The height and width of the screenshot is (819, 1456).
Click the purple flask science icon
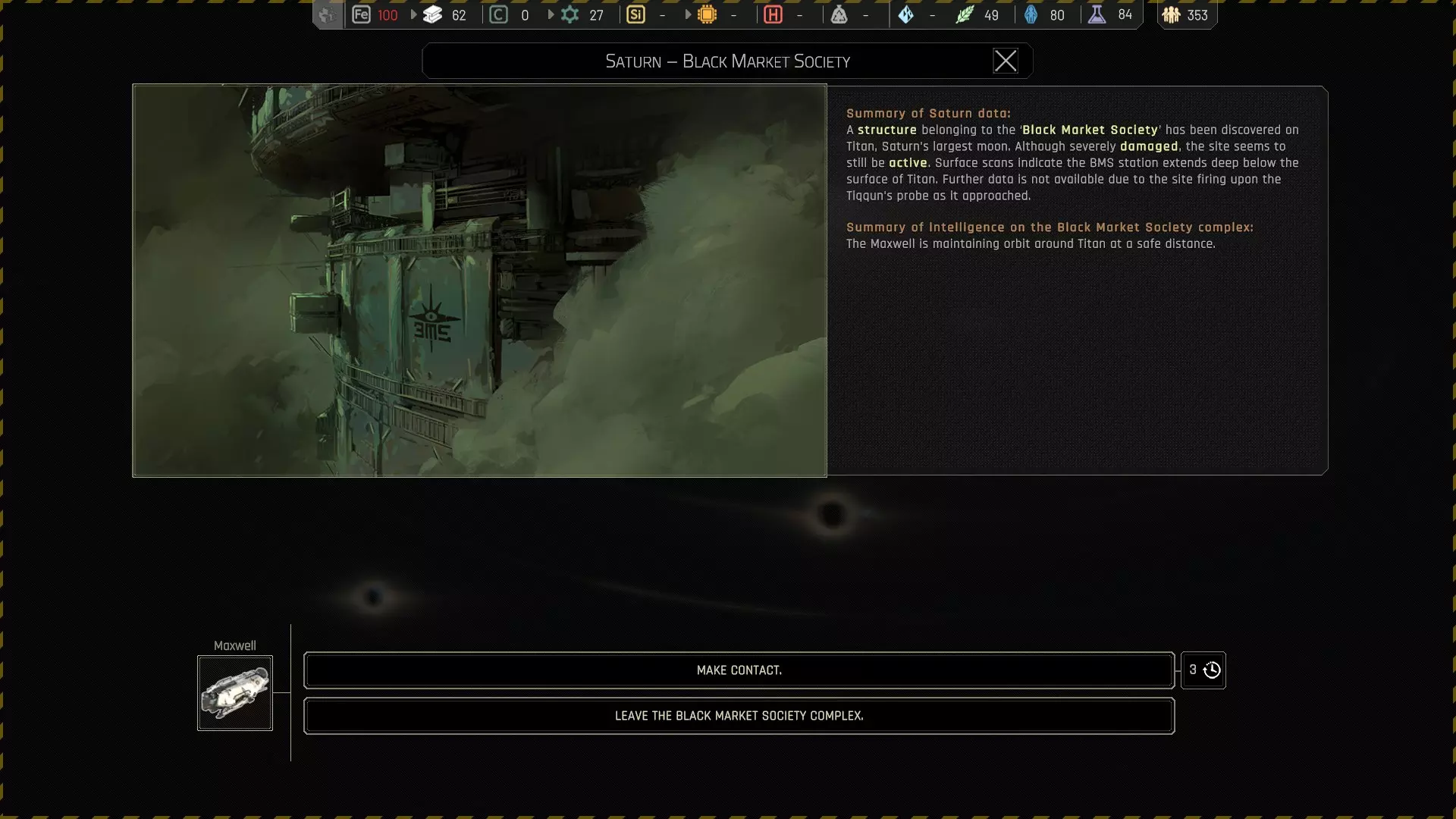coord(1097,14)
